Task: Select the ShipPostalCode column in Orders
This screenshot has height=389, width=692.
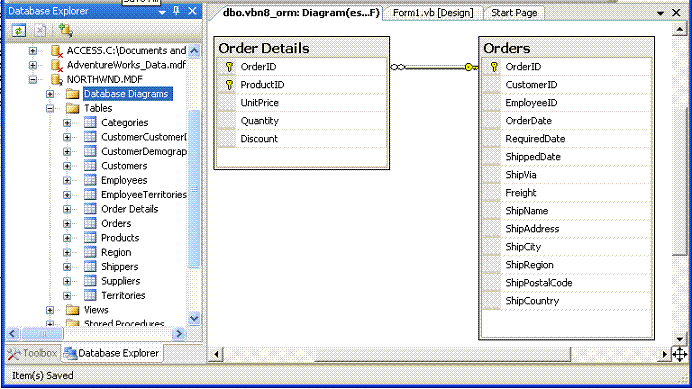Action: pyautogui.click(x=567, y=283)
